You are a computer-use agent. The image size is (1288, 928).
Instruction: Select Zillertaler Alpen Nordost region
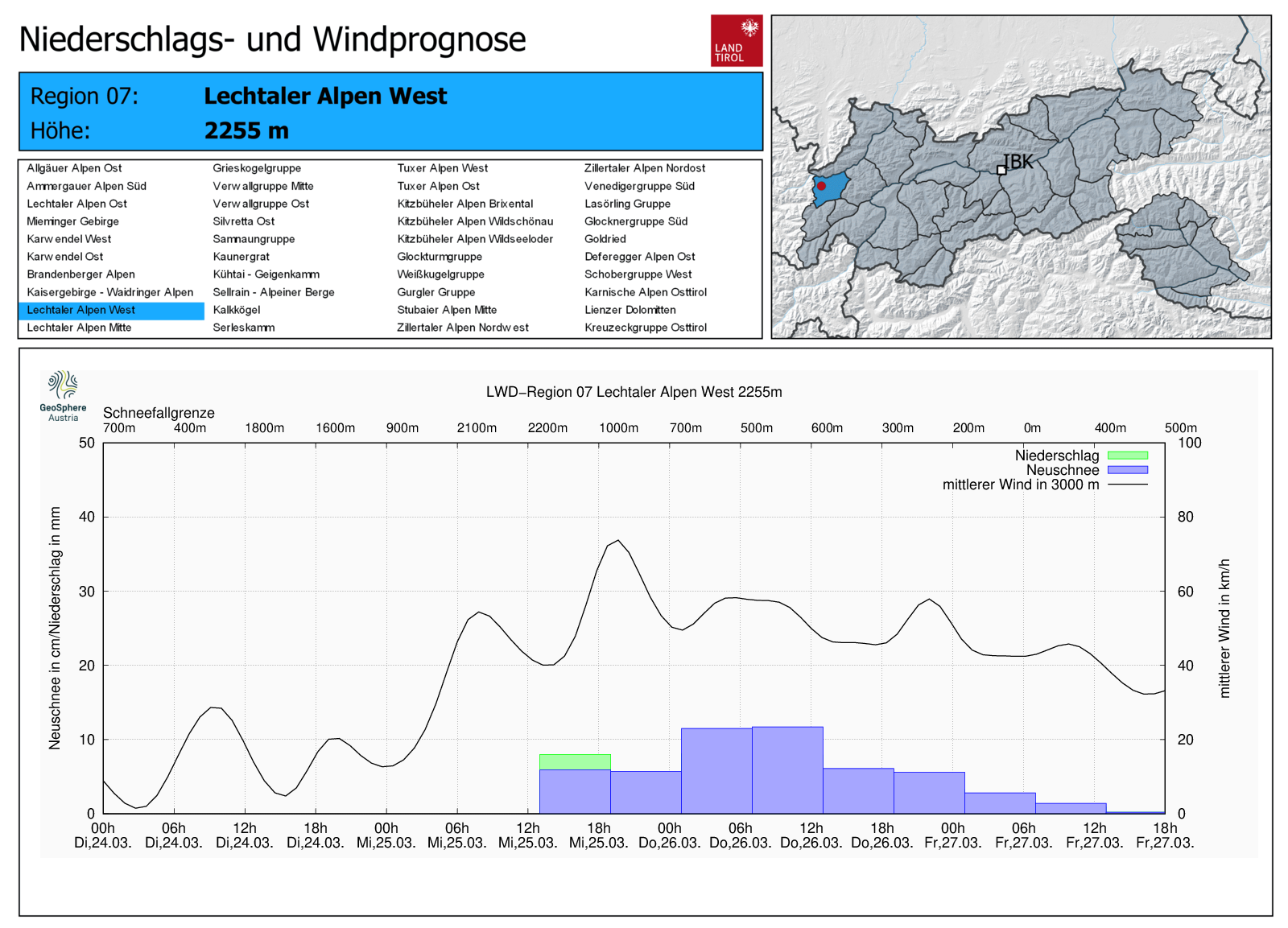coord(644,168)
